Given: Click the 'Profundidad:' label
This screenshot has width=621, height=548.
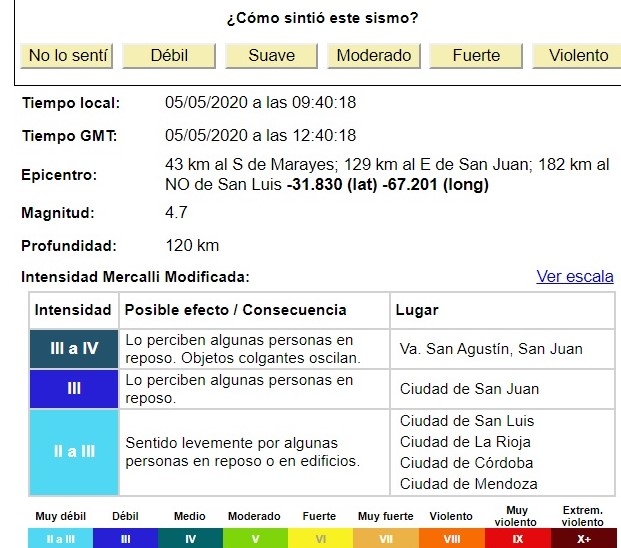Looking at the screenshot, I should tap(69, 246).
